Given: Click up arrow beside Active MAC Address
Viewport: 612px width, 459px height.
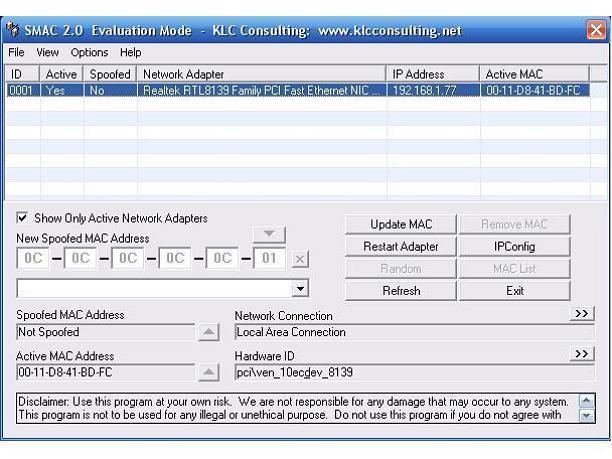Looking at the screenshot, I should point(208,372).
